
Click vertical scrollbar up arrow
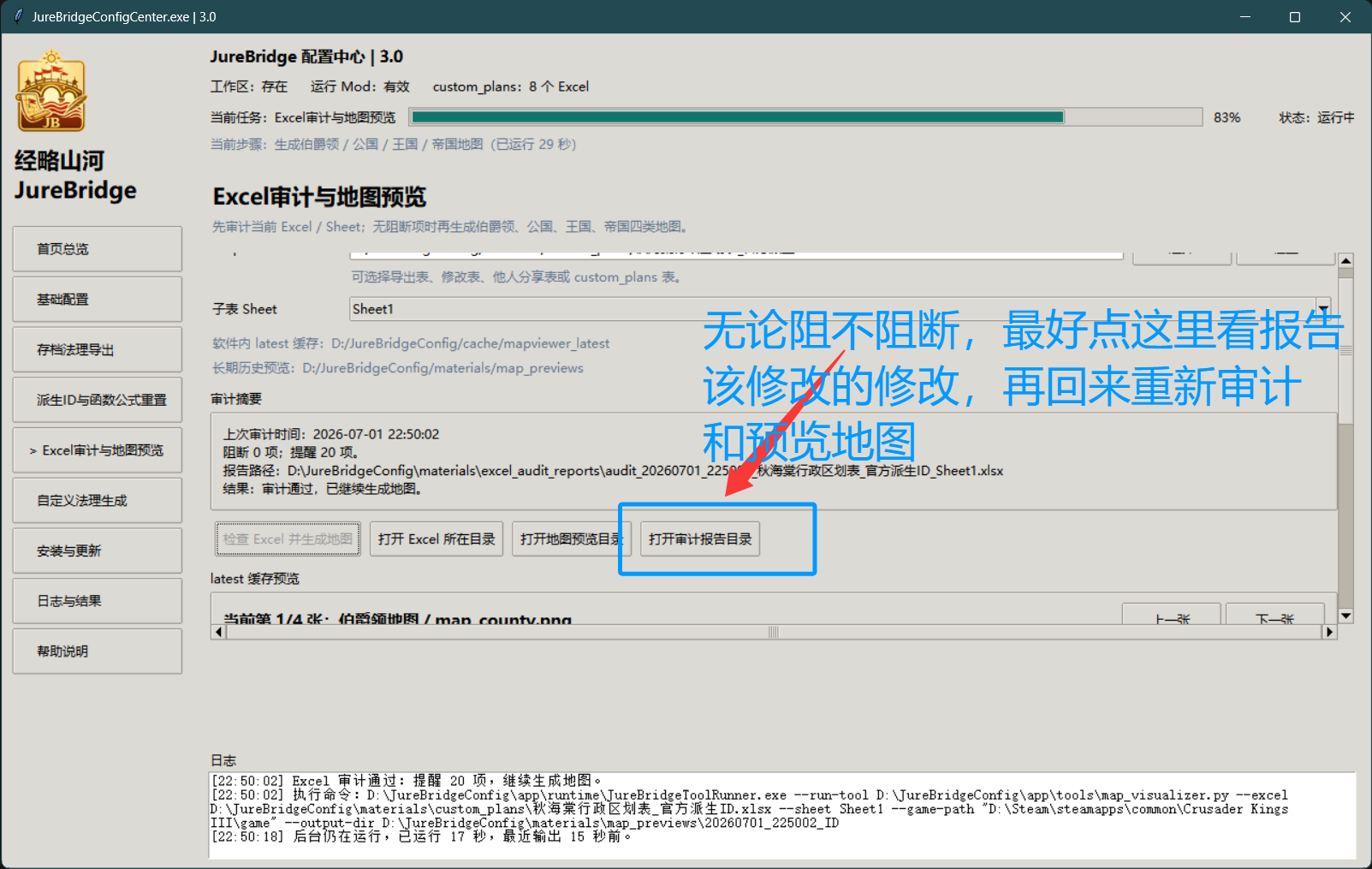tap(1346, 260)
